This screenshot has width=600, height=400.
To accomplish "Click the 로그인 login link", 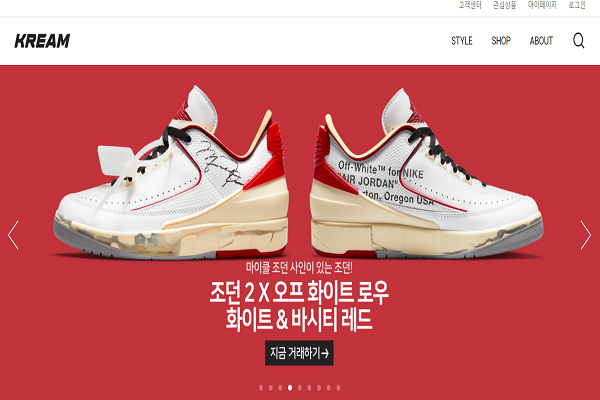I will pos(577,5).
